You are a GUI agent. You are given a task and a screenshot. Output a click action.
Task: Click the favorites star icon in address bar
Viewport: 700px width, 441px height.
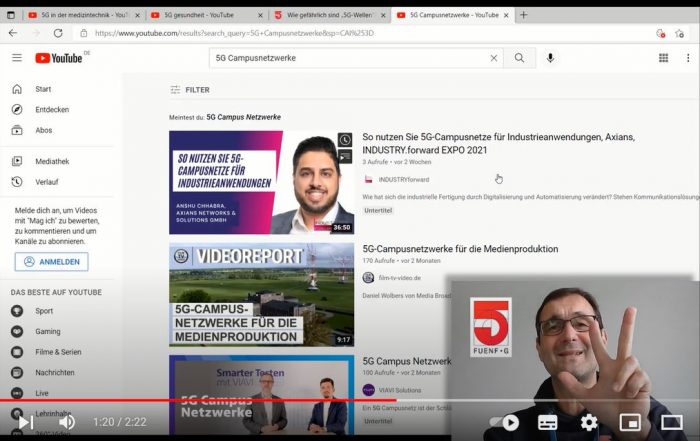[679, 33]
